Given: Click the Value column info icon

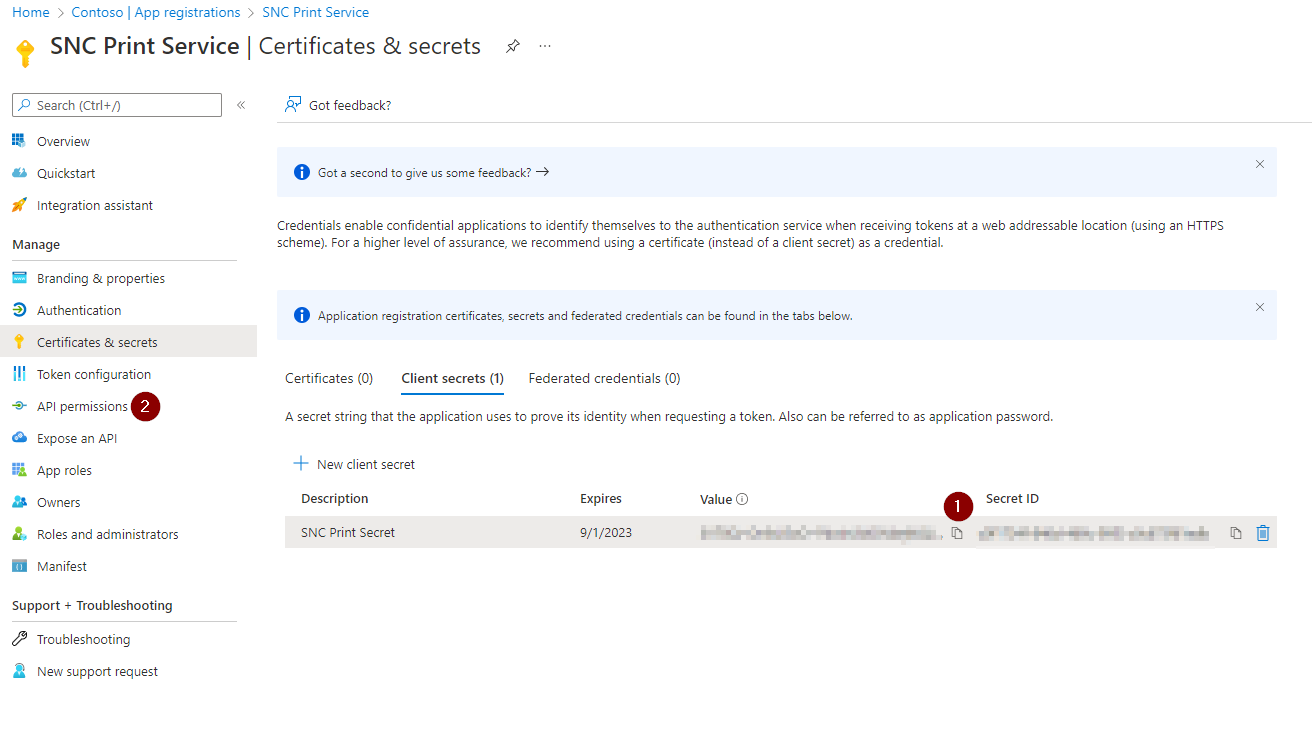Looking at the screenshot, I should coord(743,499).
